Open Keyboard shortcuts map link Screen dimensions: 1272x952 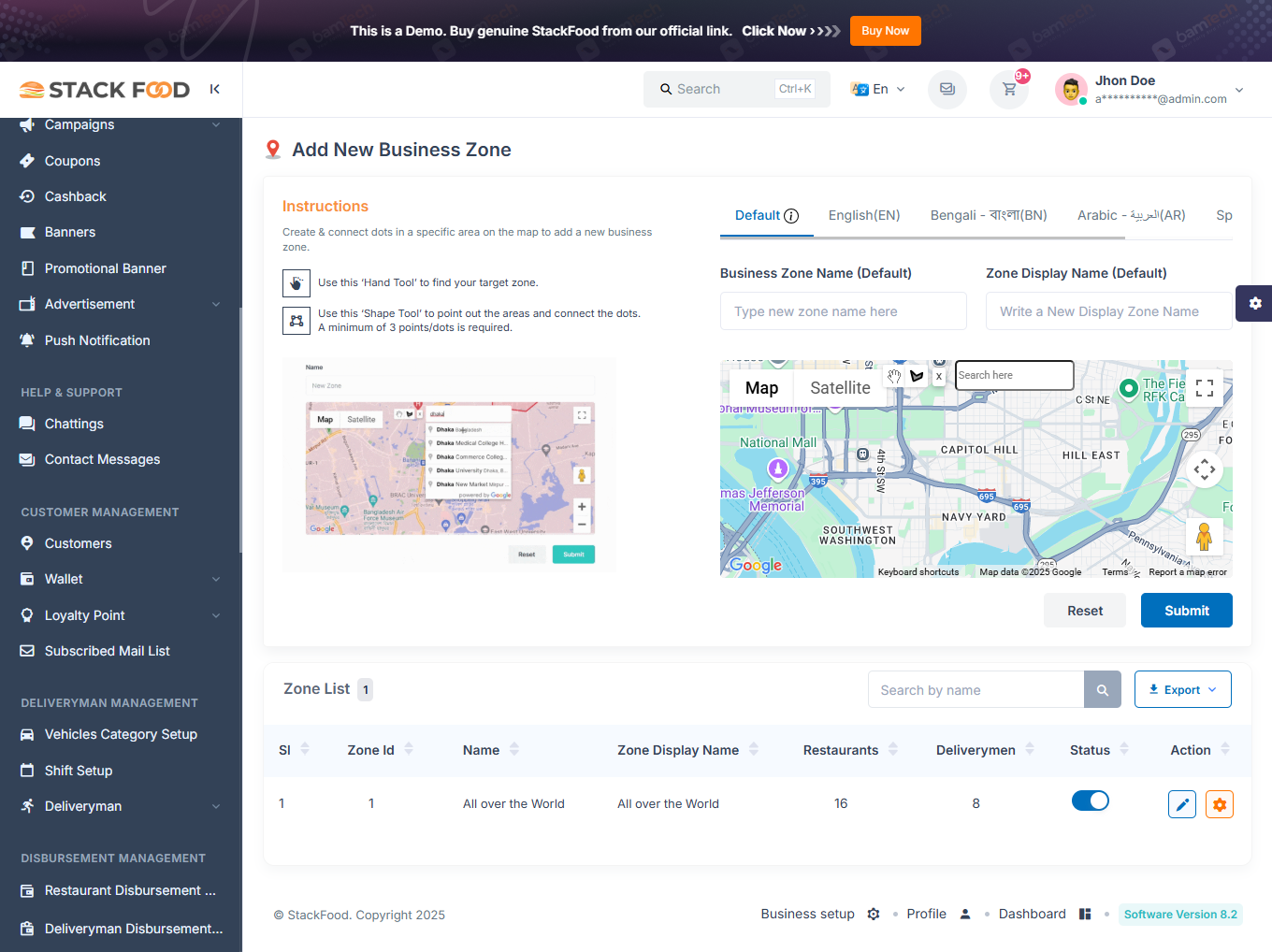(x=918, y=571)
